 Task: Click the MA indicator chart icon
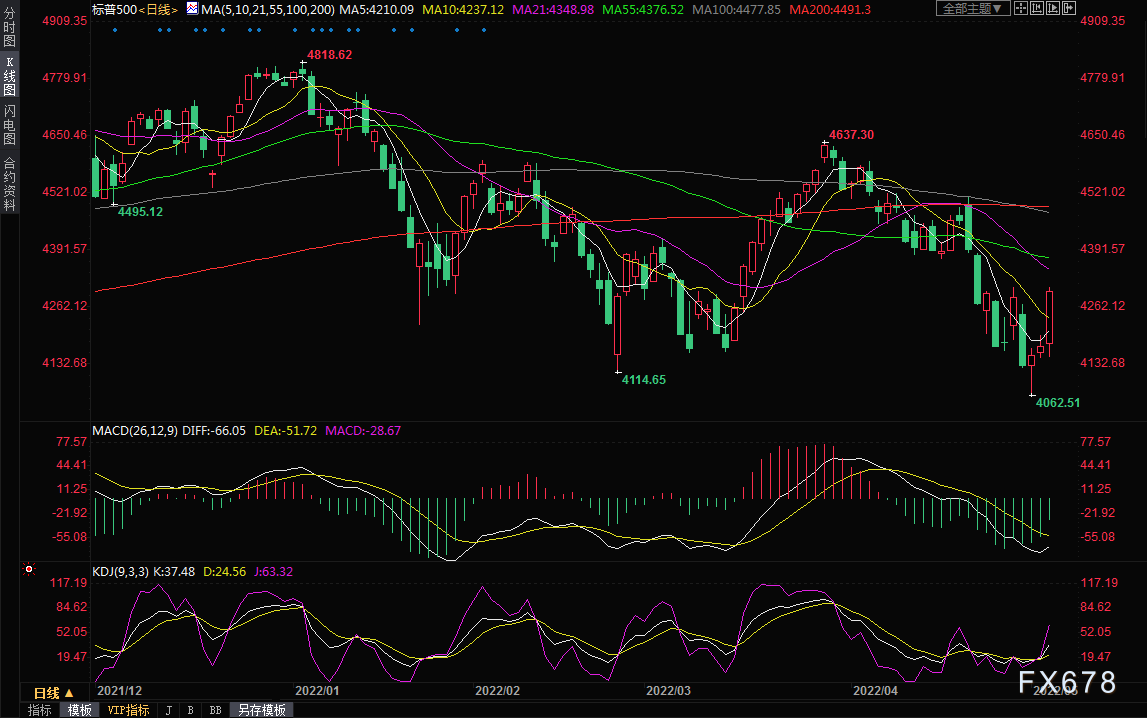191,9
